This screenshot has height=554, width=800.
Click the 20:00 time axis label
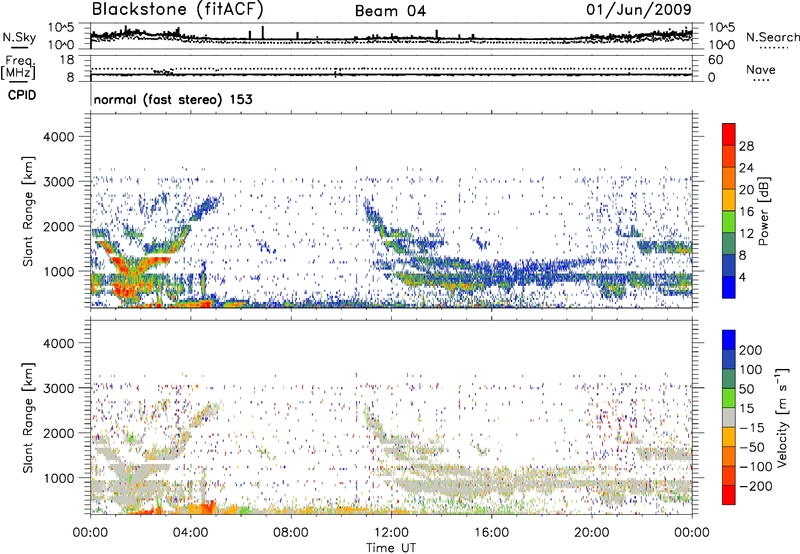(592, 533)
